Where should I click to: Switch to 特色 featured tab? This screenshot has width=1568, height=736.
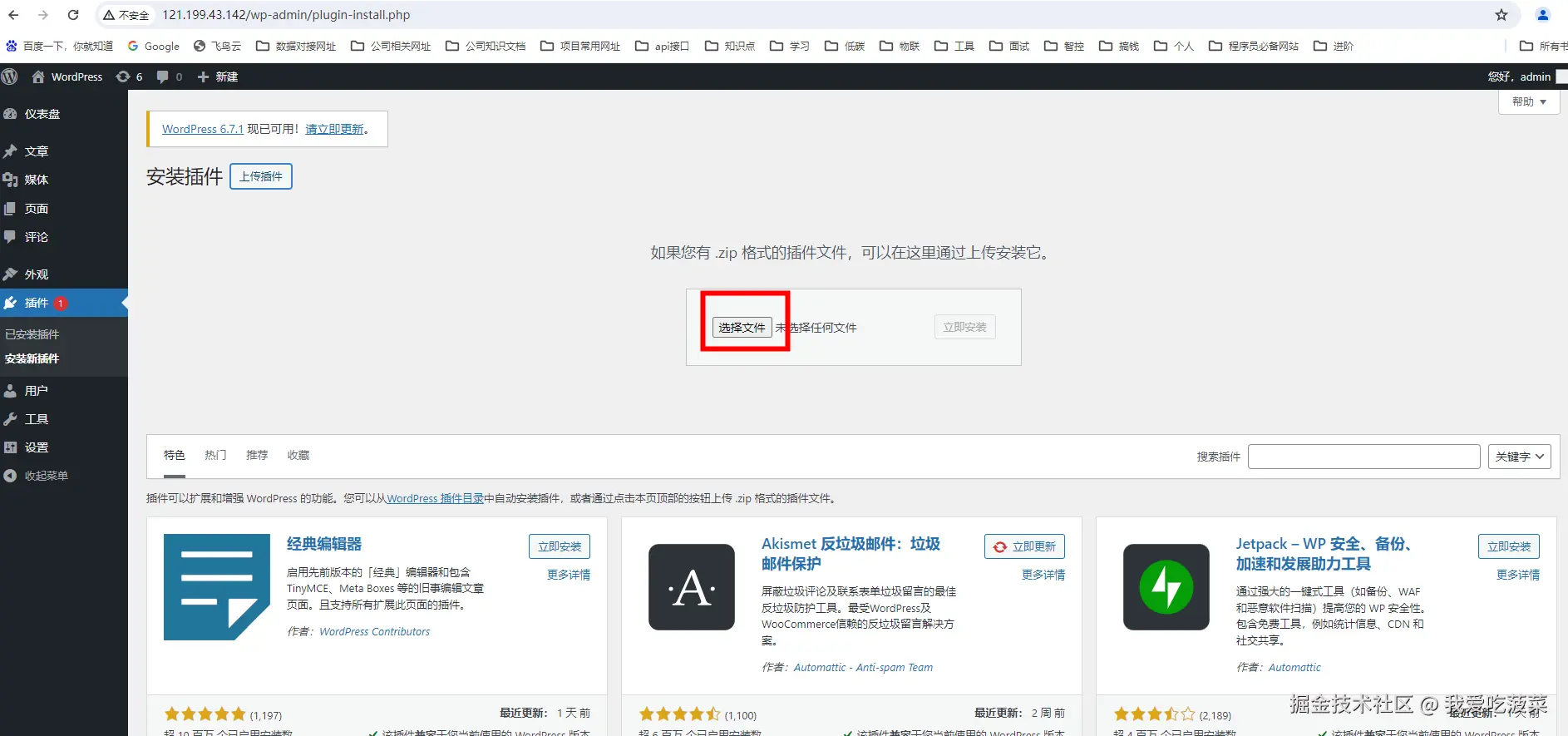click(175, 456)
